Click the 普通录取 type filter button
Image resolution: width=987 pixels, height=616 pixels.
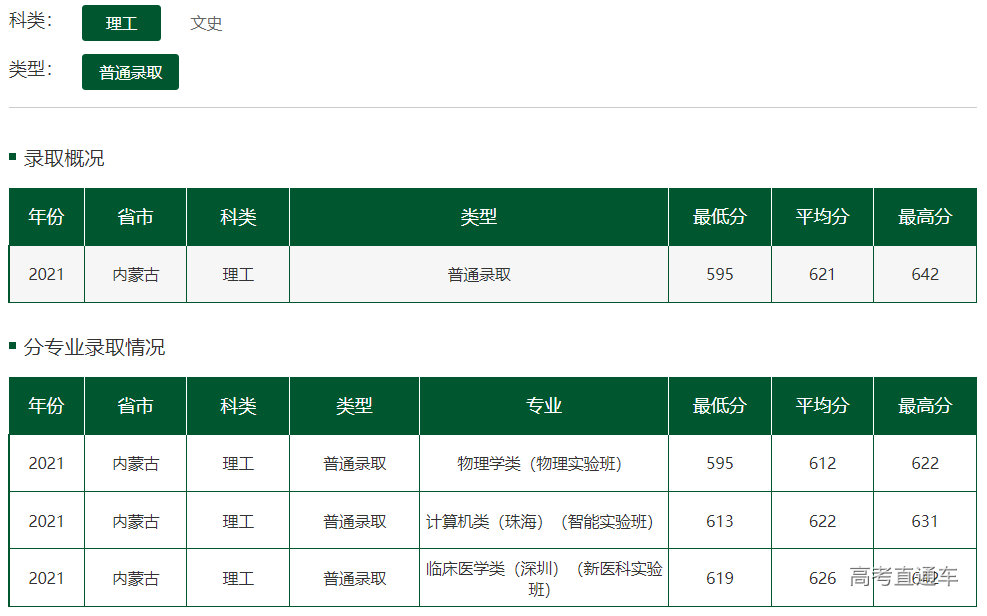pyautogui.click(x=130, y=72)
